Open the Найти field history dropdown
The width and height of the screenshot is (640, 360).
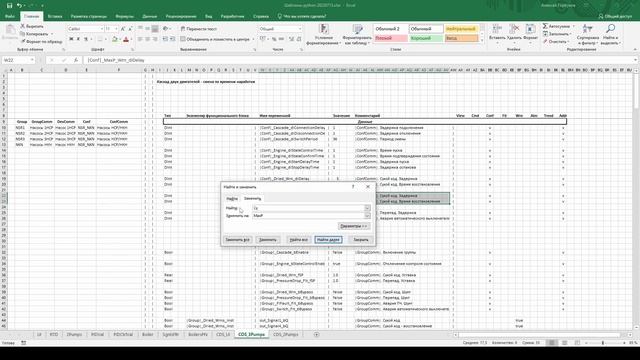[367, 208]
